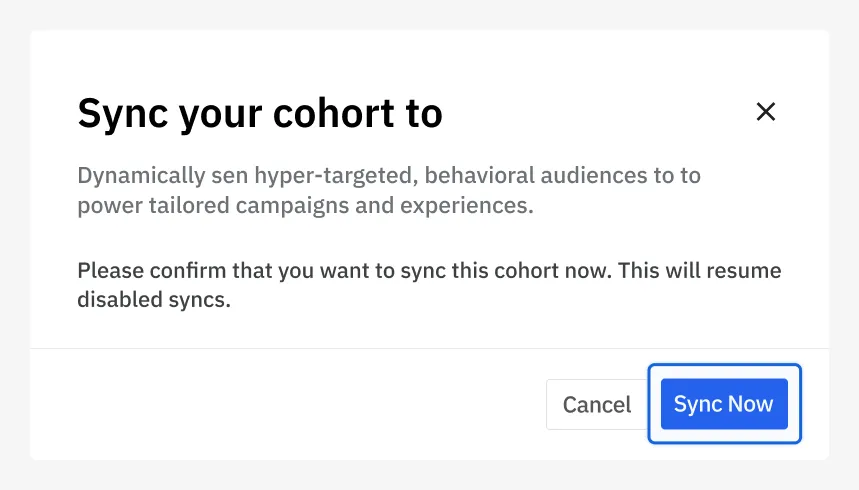Click 'behavioral audiences' in the gray description
This screenshot has width=859, height=490.
(536, 176)
